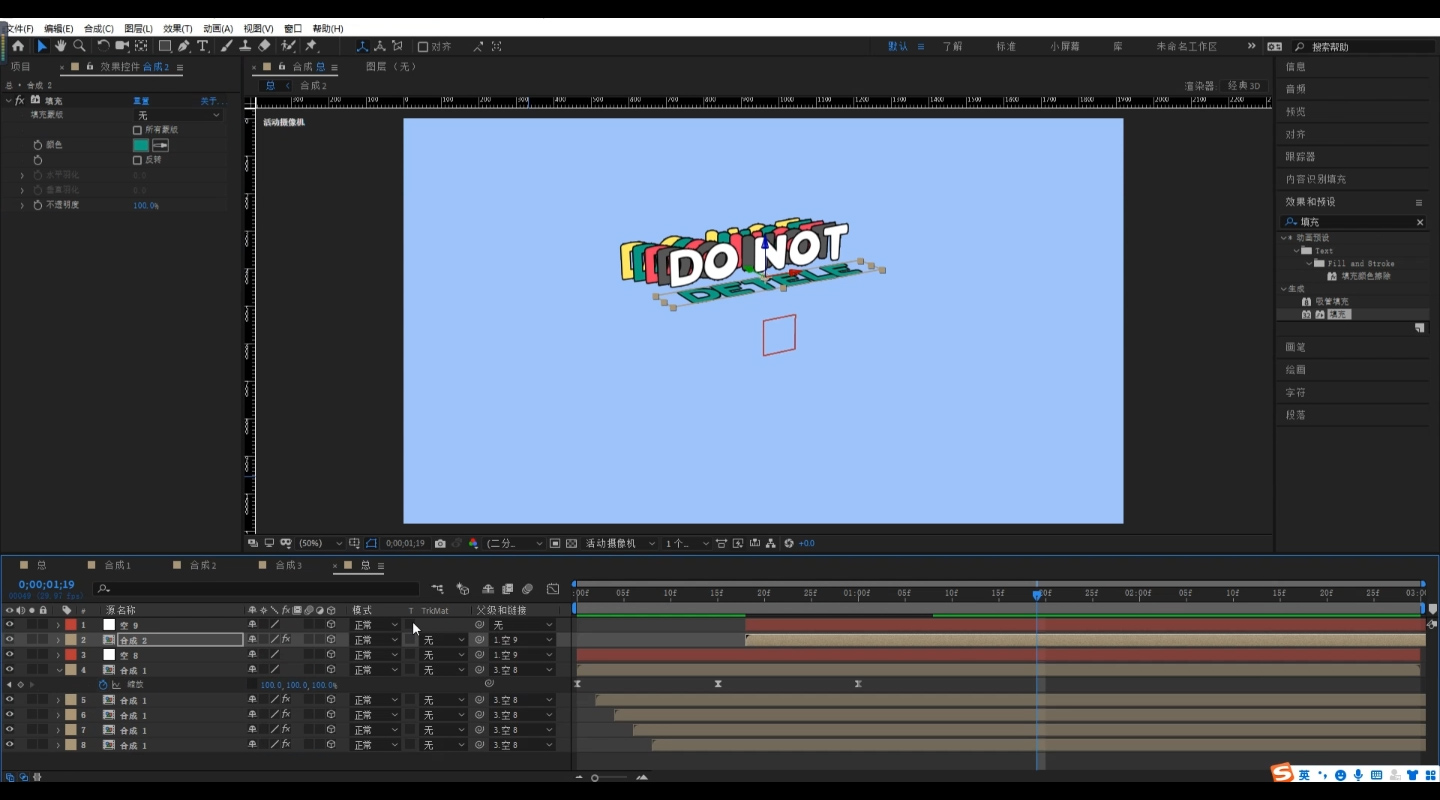Click the 0;00;01;19 current time display in the timeline
The image size is (1440, 800).
pos(46,585)
